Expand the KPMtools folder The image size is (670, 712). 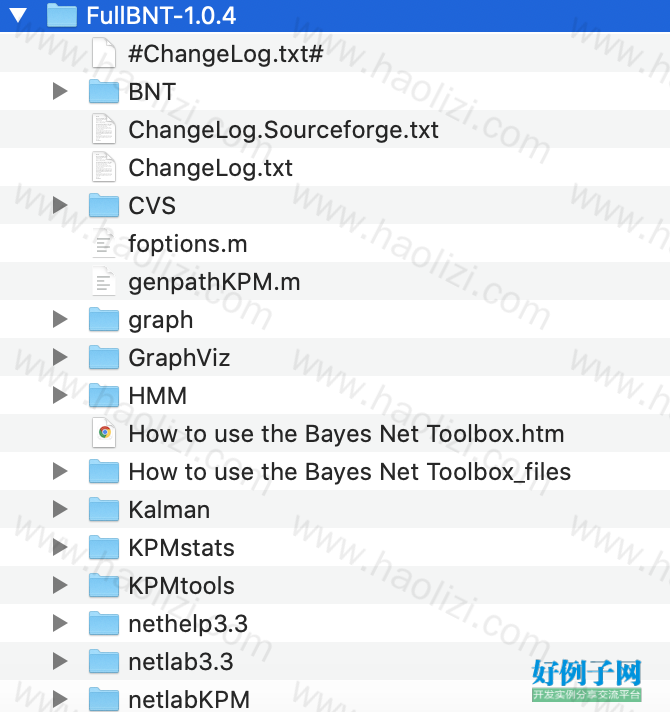[x=60, y=585]
